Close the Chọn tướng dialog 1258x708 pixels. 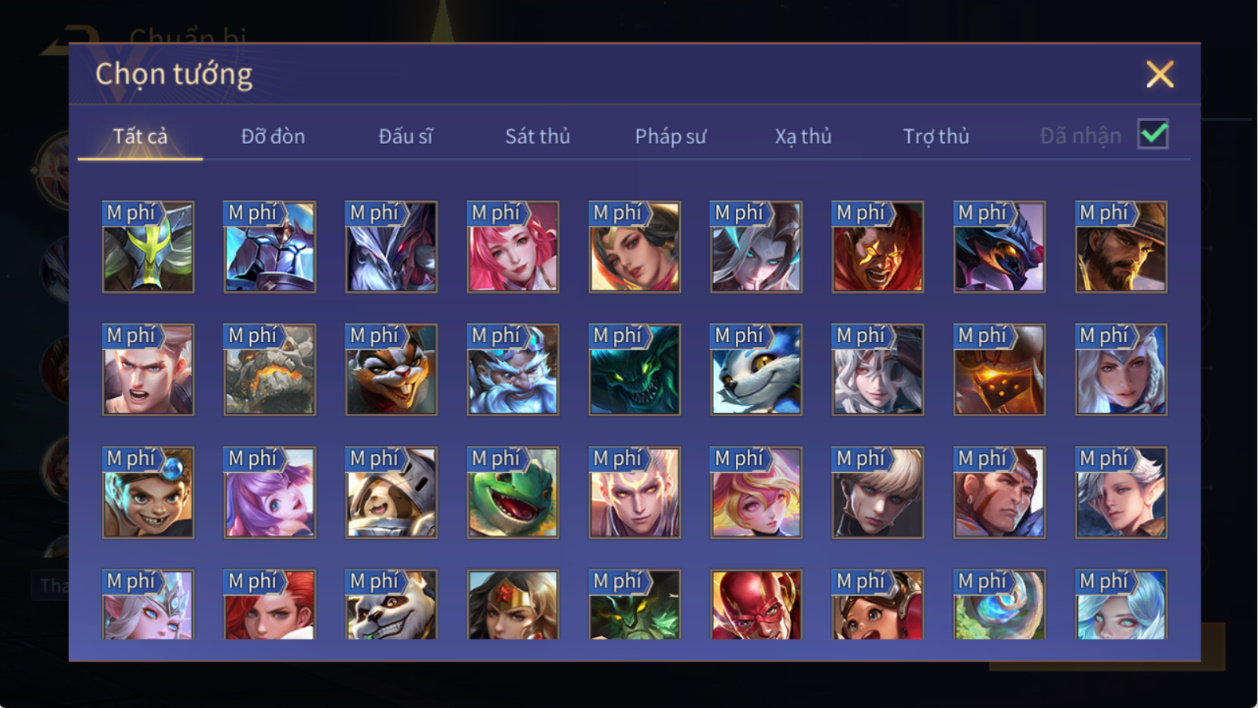point(1160,74)
